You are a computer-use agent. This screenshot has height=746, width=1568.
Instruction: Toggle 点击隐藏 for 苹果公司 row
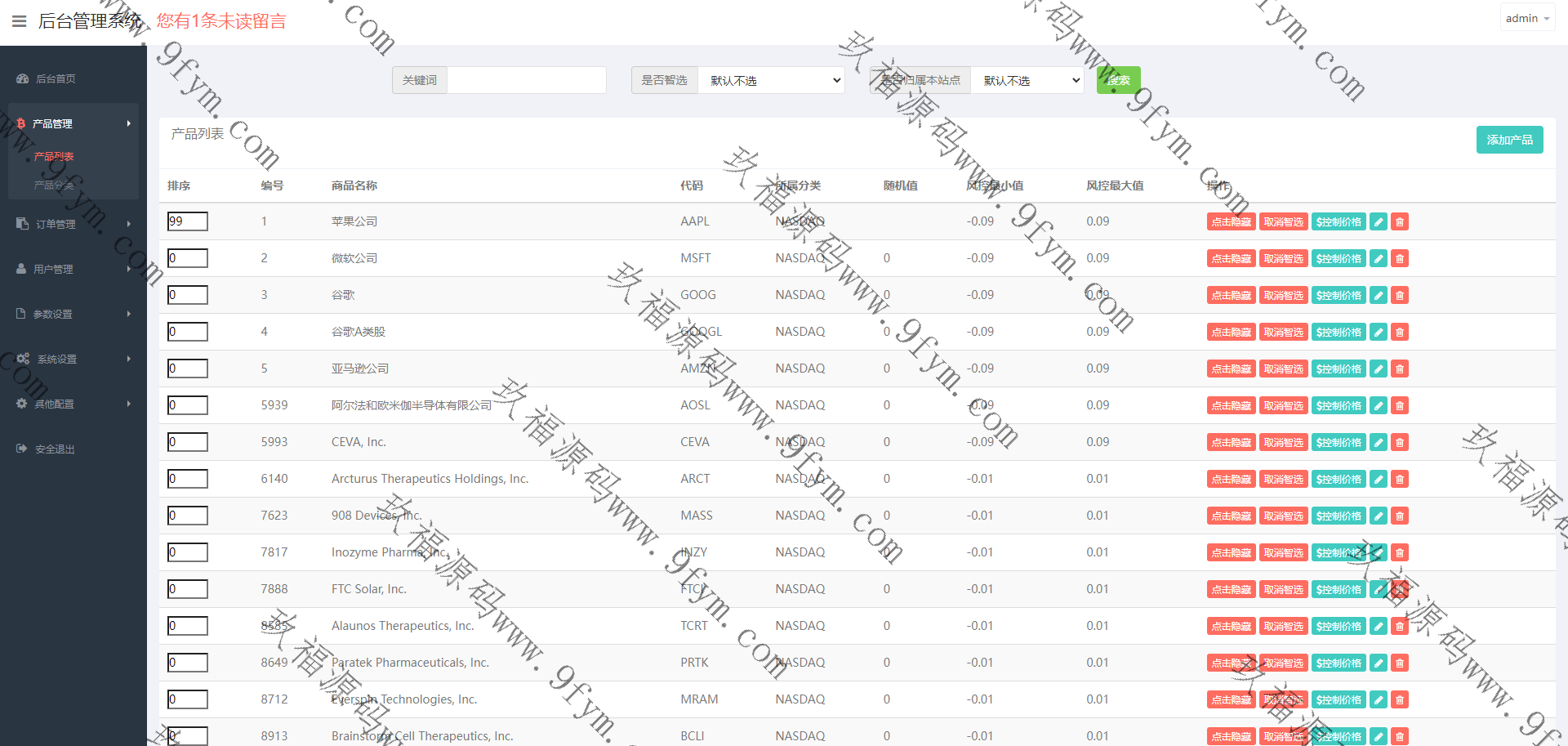point(1231,221)
